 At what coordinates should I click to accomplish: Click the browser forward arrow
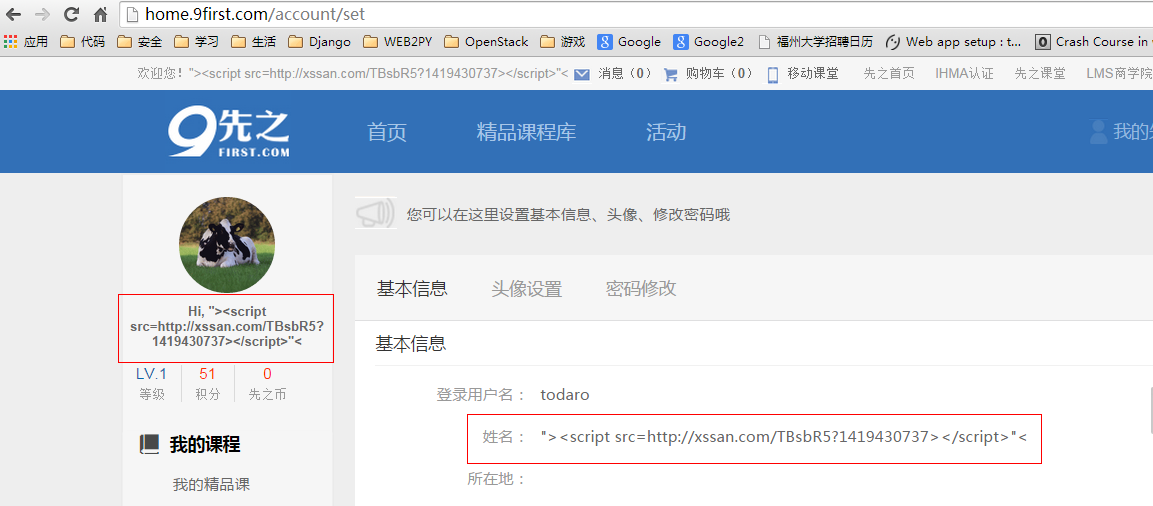click(x=42, y=14)
